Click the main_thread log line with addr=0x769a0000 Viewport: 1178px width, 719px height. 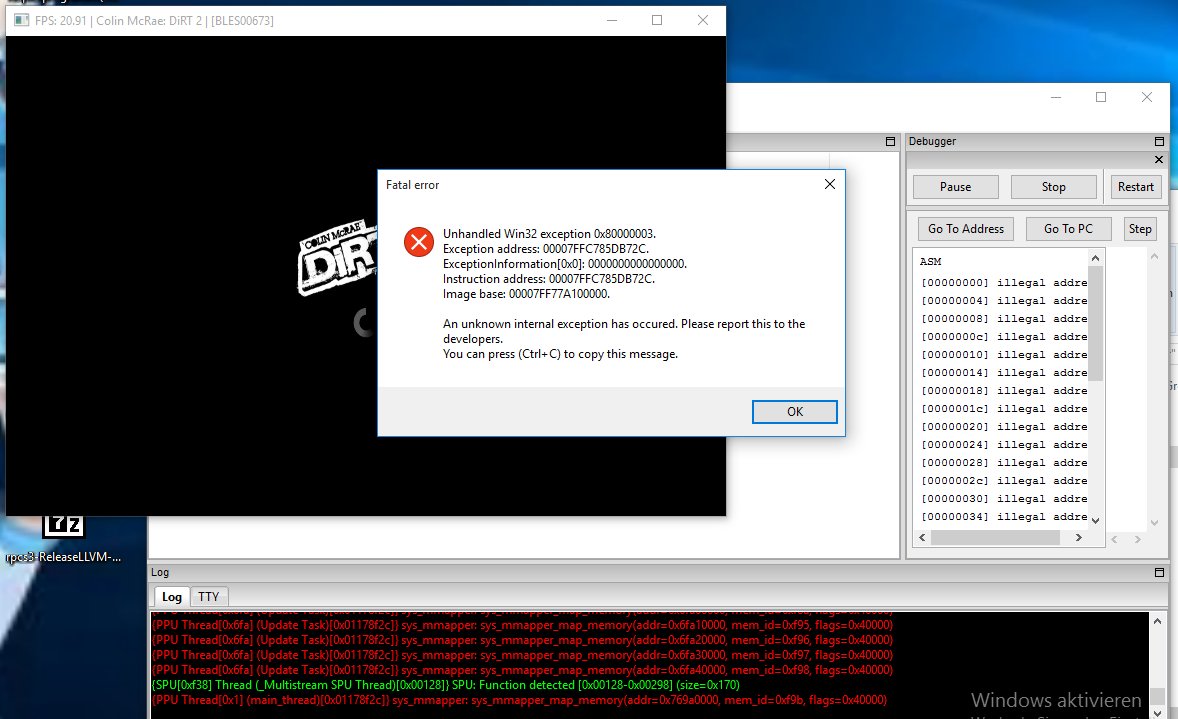(519, 700)
